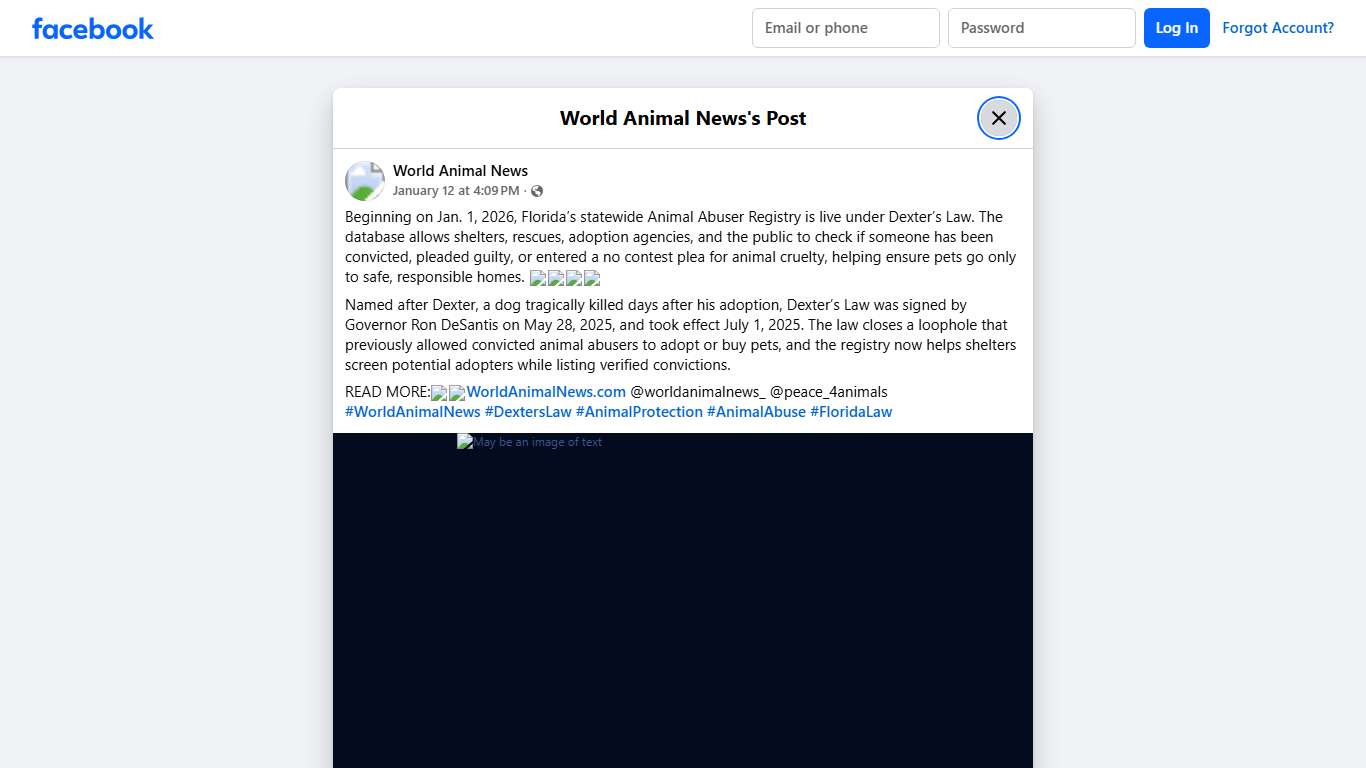Open the World Animal News profile picture
The image size is (1366, 768).
pyautogui.click(x=365, y=181)
